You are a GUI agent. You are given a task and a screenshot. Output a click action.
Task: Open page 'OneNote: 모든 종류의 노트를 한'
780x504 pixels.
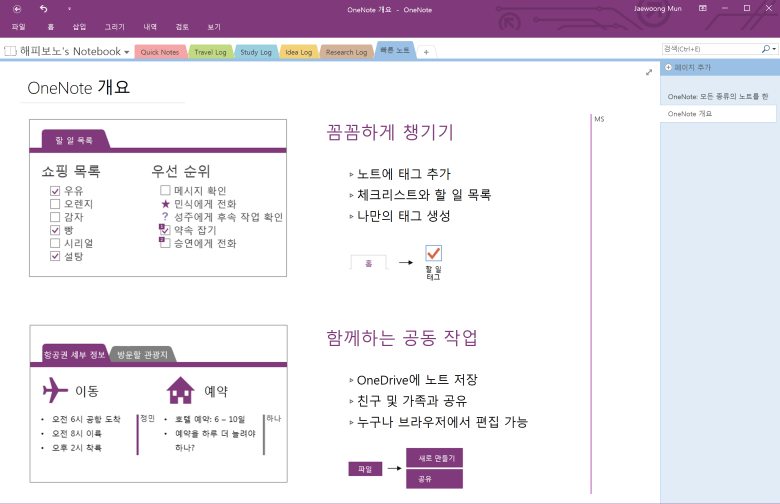[x=718, y=97]
